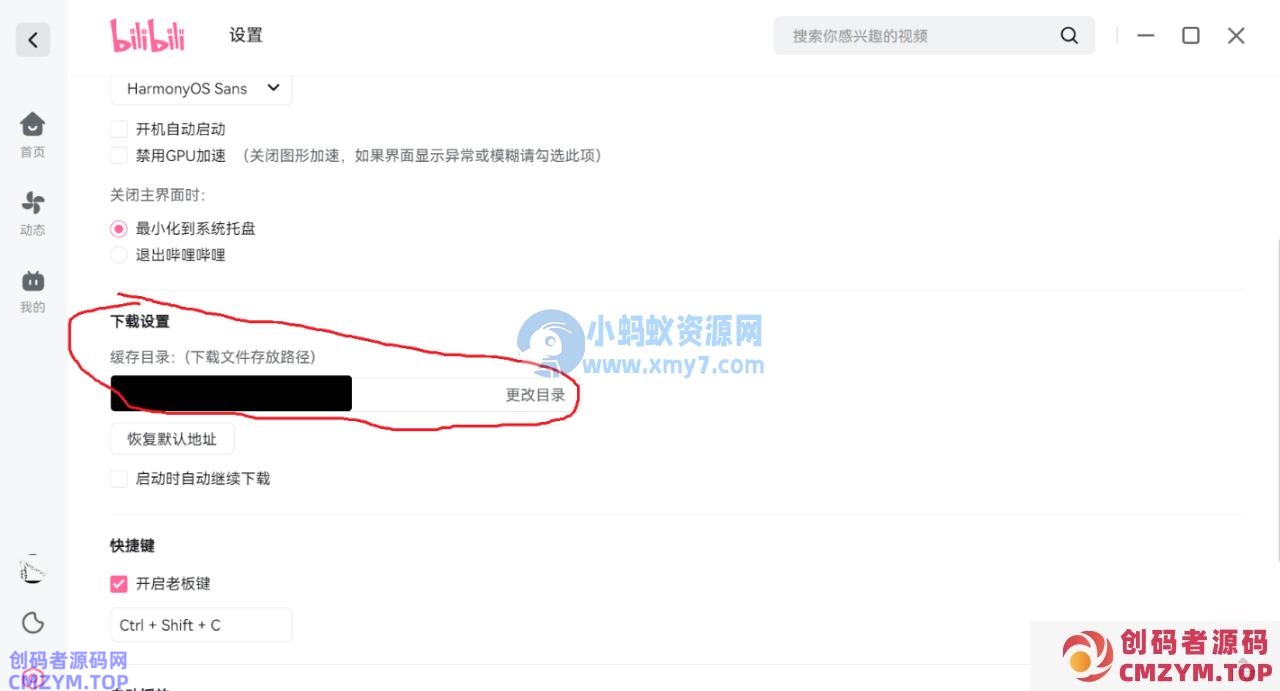
Task: Open user avatar in sidebar
Action: (x=33, y=570)
